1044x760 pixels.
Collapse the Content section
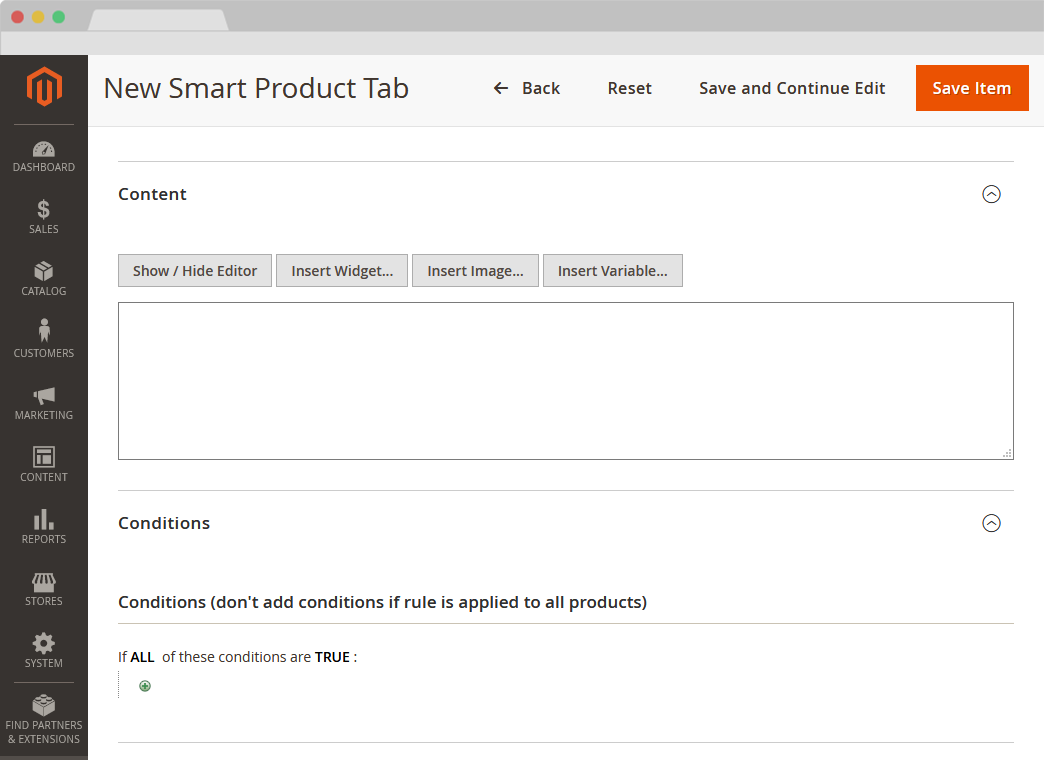pos(991,195)
